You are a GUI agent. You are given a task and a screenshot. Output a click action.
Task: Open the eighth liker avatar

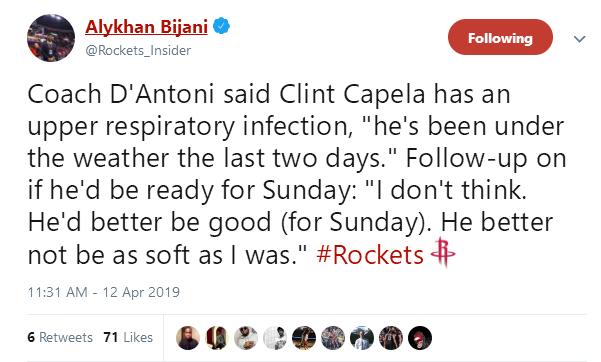[x=391, y=338]
